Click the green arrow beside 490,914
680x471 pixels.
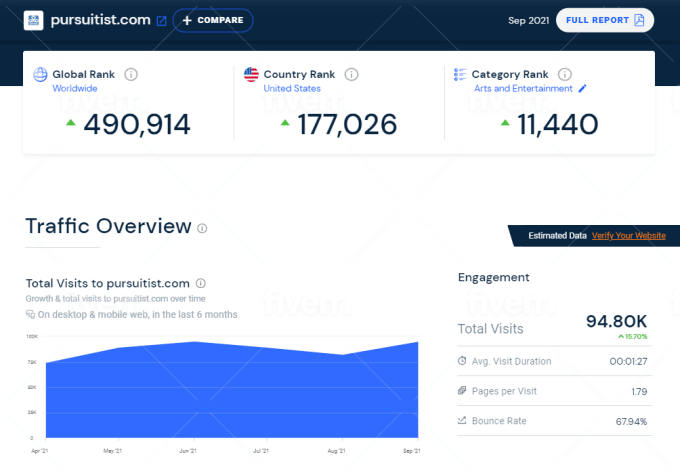tap(71, 123)
